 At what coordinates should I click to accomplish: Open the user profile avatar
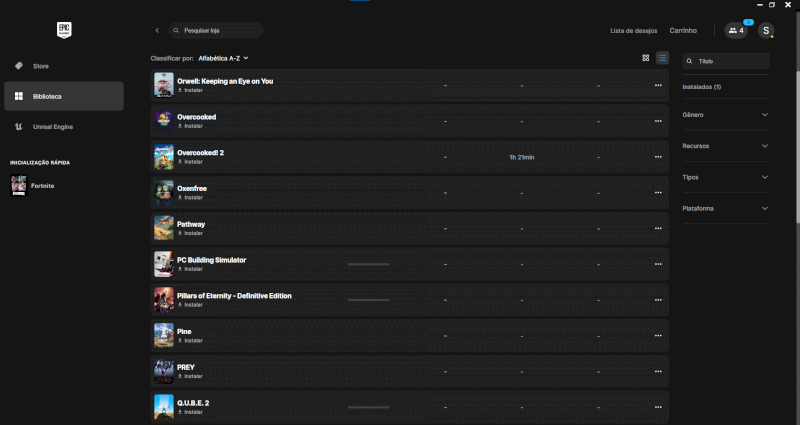pyautogui.click(x=766, y=31)
